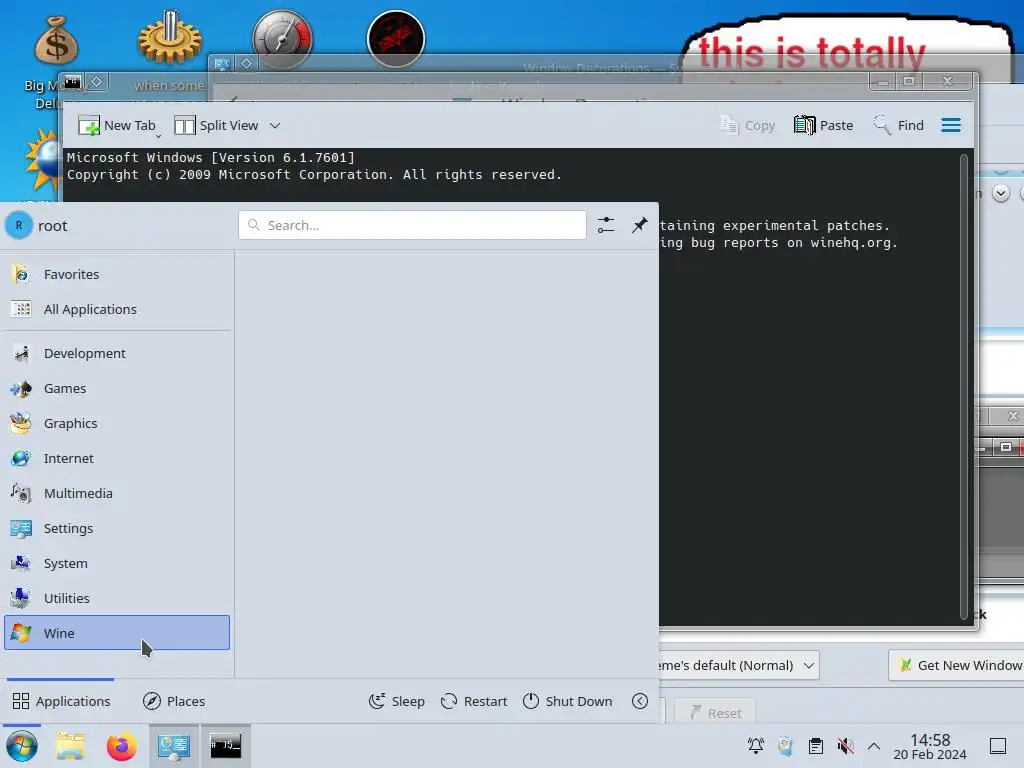Screen dimensions: 1024x768
Task: Switch to Konsole taskbar entry
Action: [225, 746]
